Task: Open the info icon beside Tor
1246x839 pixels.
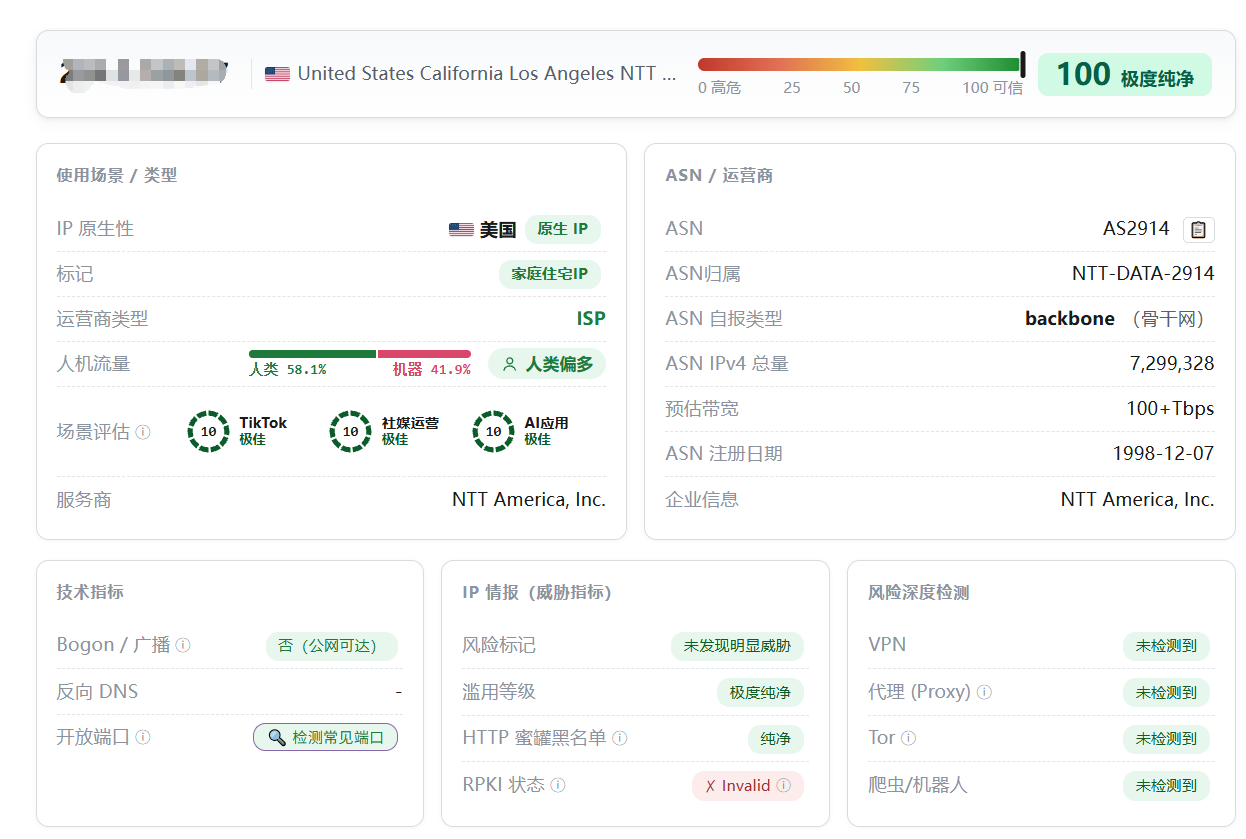Action: coord(908,739)
